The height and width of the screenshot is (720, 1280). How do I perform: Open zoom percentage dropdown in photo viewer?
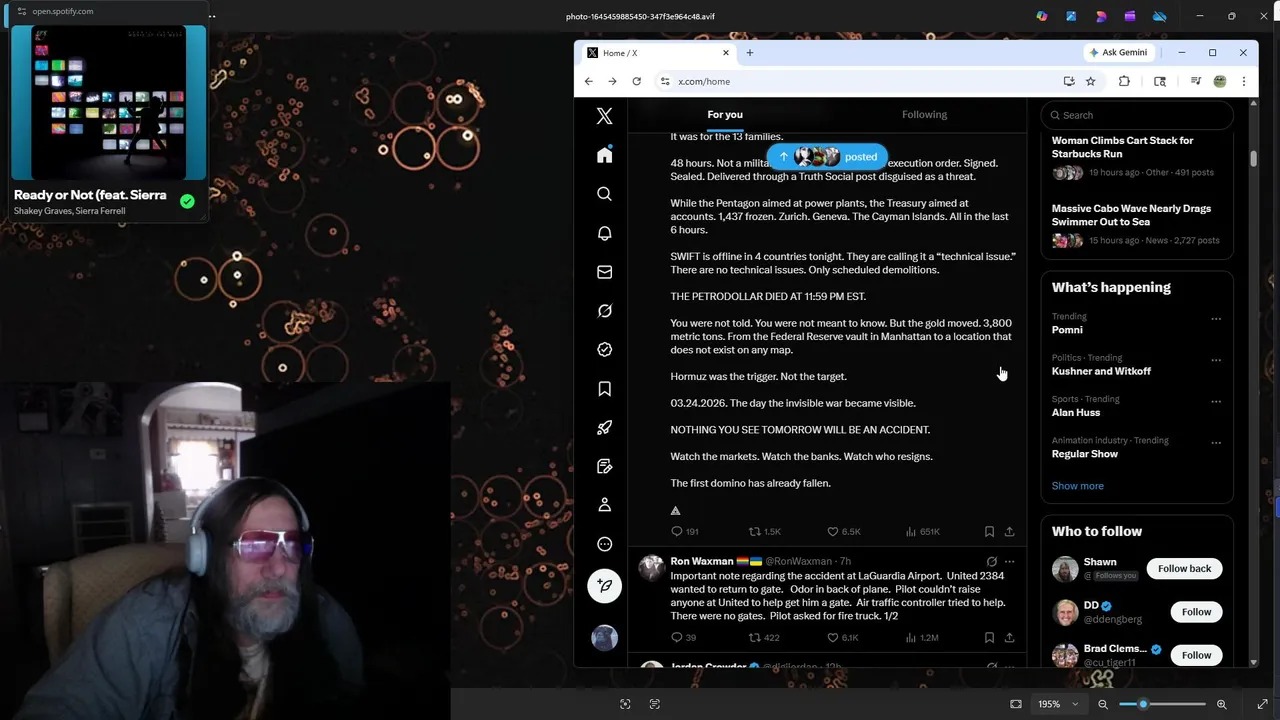pos(1058,704)
